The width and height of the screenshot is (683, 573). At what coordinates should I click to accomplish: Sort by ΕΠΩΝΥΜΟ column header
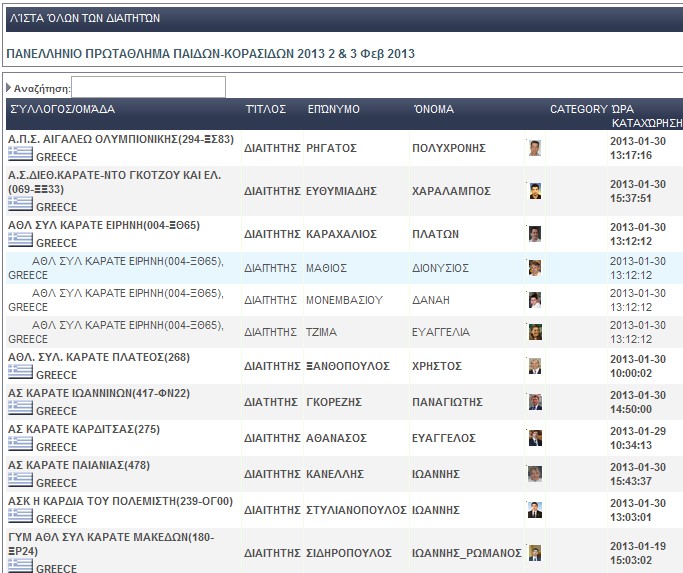click(x=333, y=109)
